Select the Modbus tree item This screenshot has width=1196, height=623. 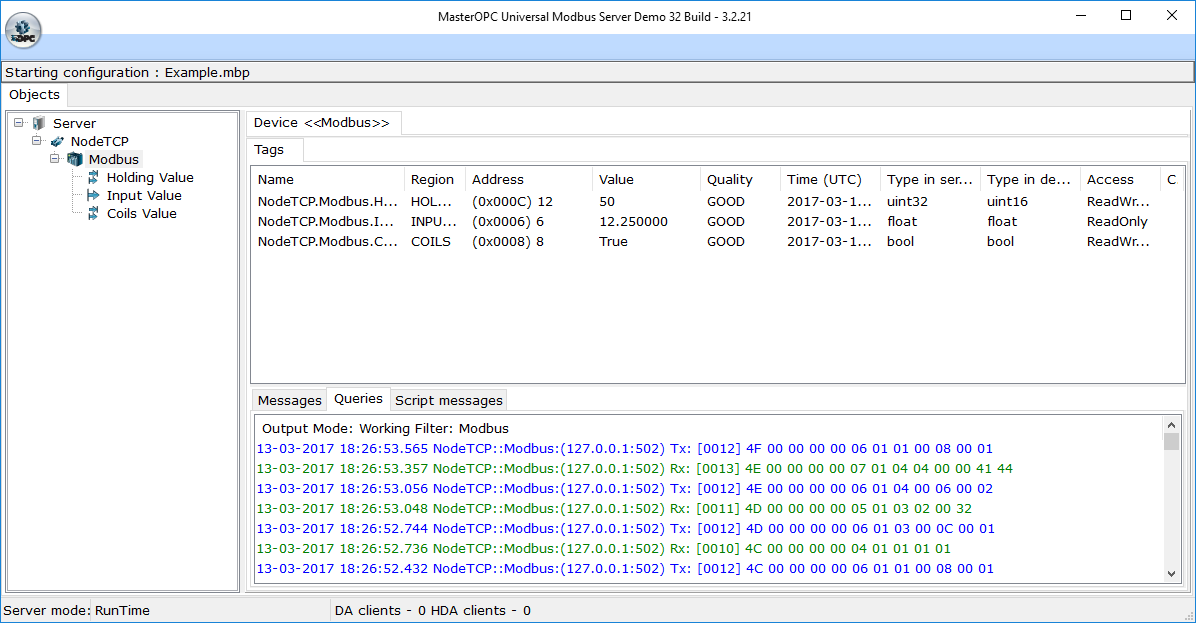(114, 159)
